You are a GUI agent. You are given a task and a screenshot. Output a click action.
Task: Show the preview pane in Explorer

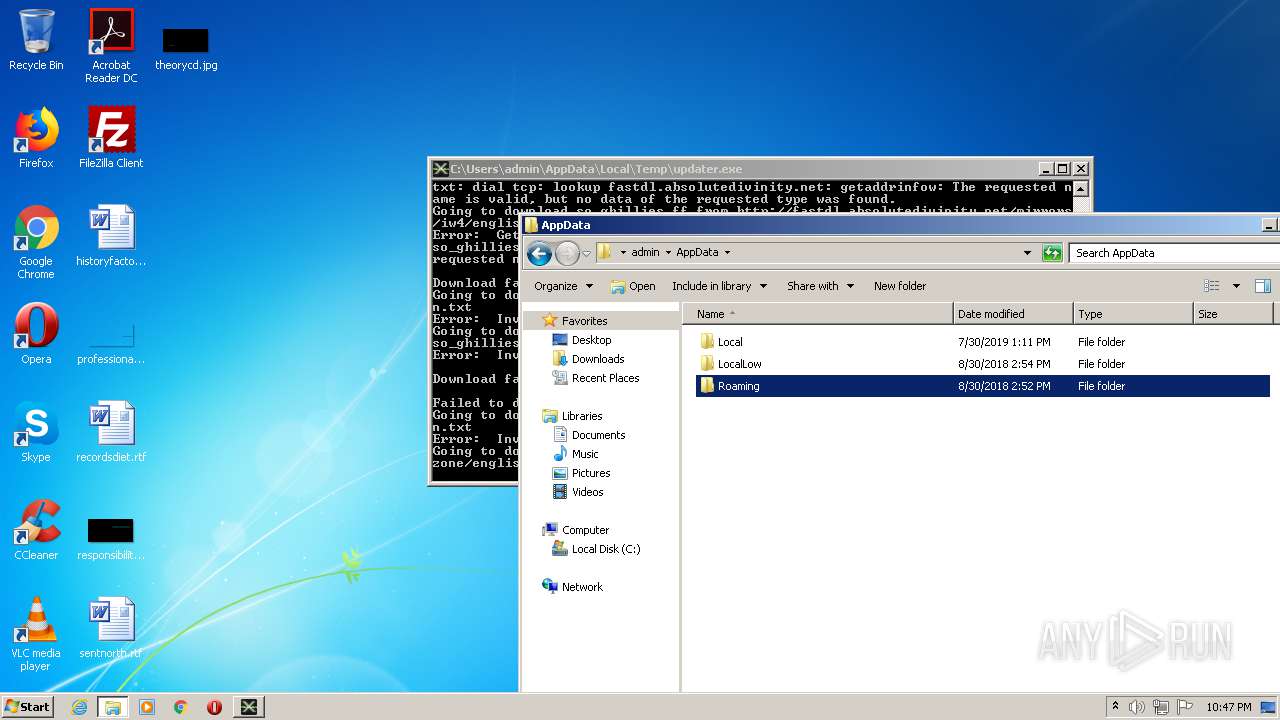(x=1263, y=286)
